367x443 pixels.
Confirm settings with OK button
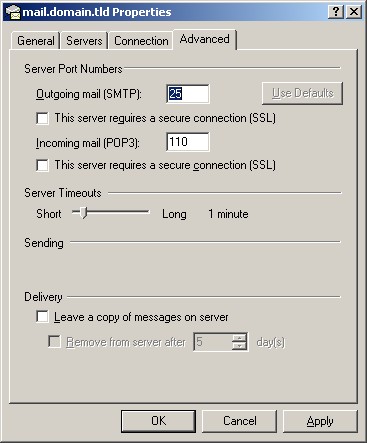[x=158, y=421]
